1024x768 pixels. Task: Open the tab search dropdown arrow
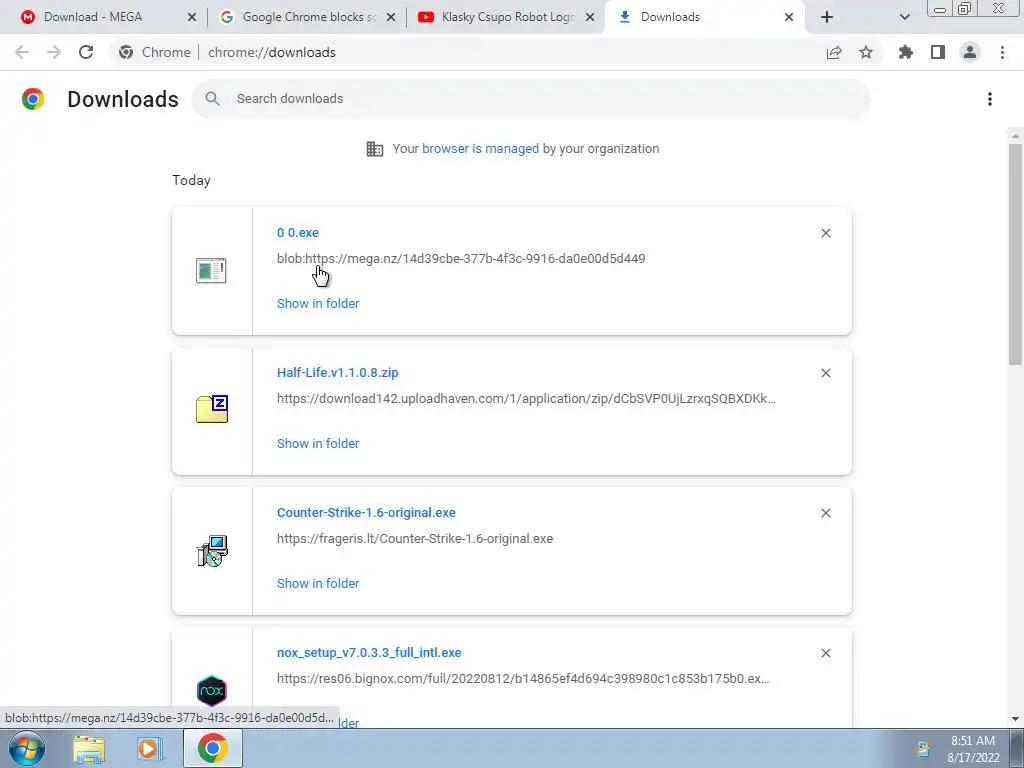[x=904, y=17]
